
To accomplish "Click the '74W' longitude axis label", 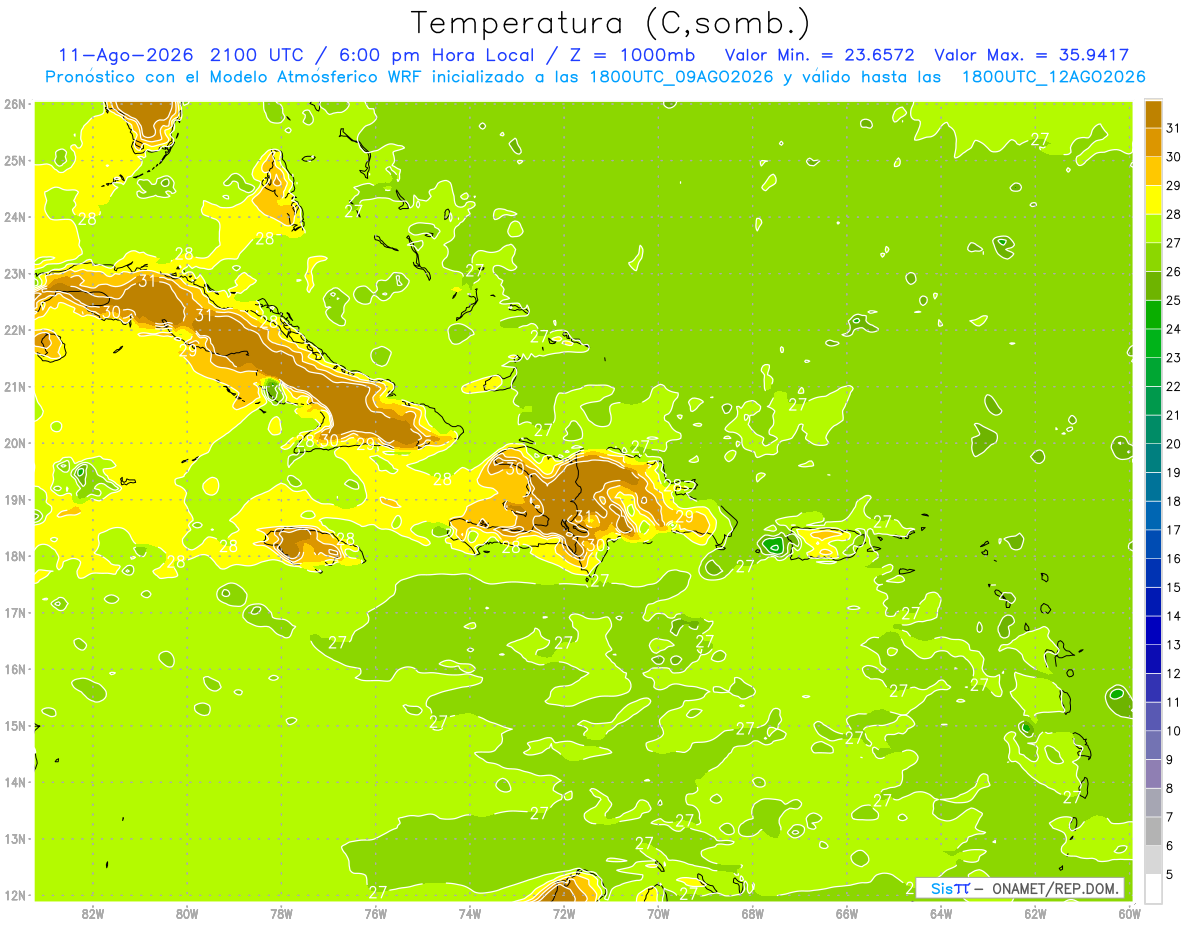I will tap(470, 913).
